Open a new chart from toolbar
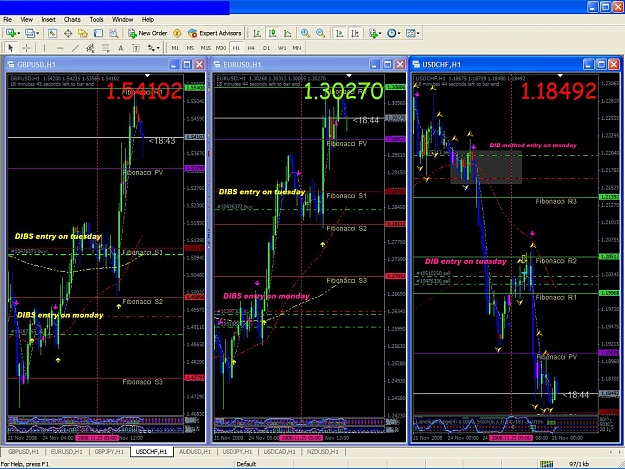Viewport: 625px width, 469px height. (x=10, y=33)
